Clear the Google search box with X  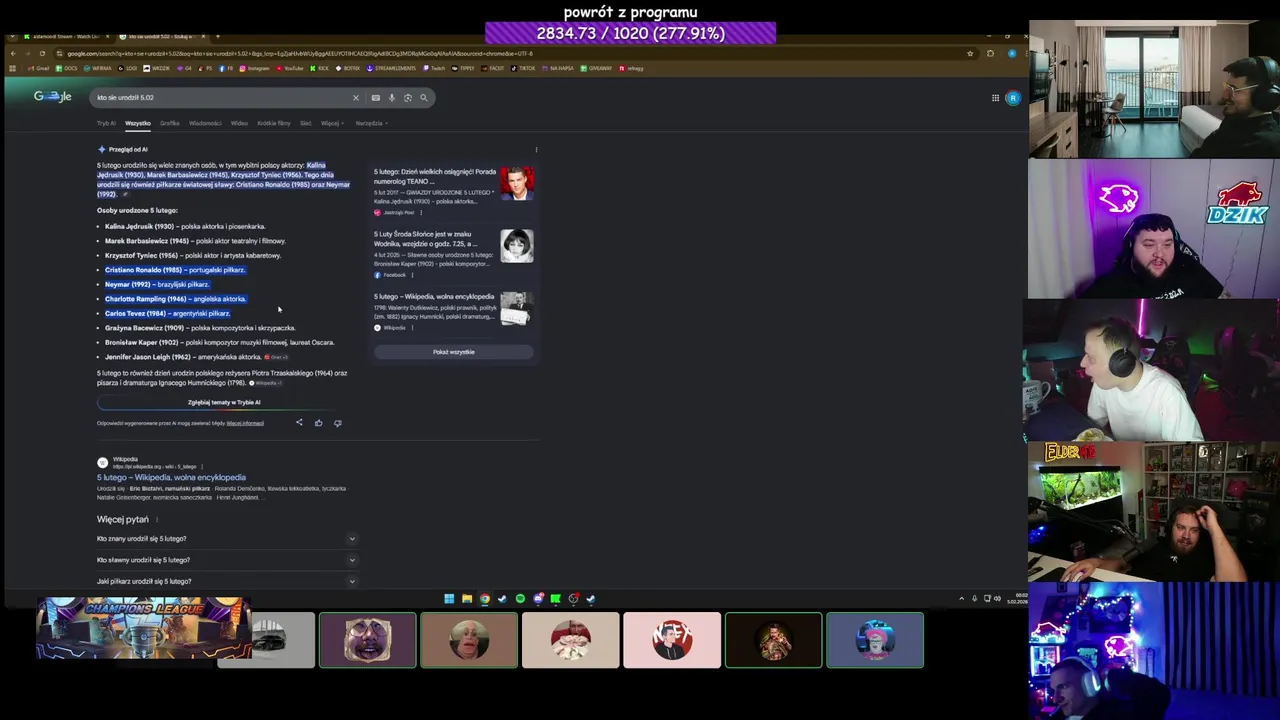pos(355,97)
